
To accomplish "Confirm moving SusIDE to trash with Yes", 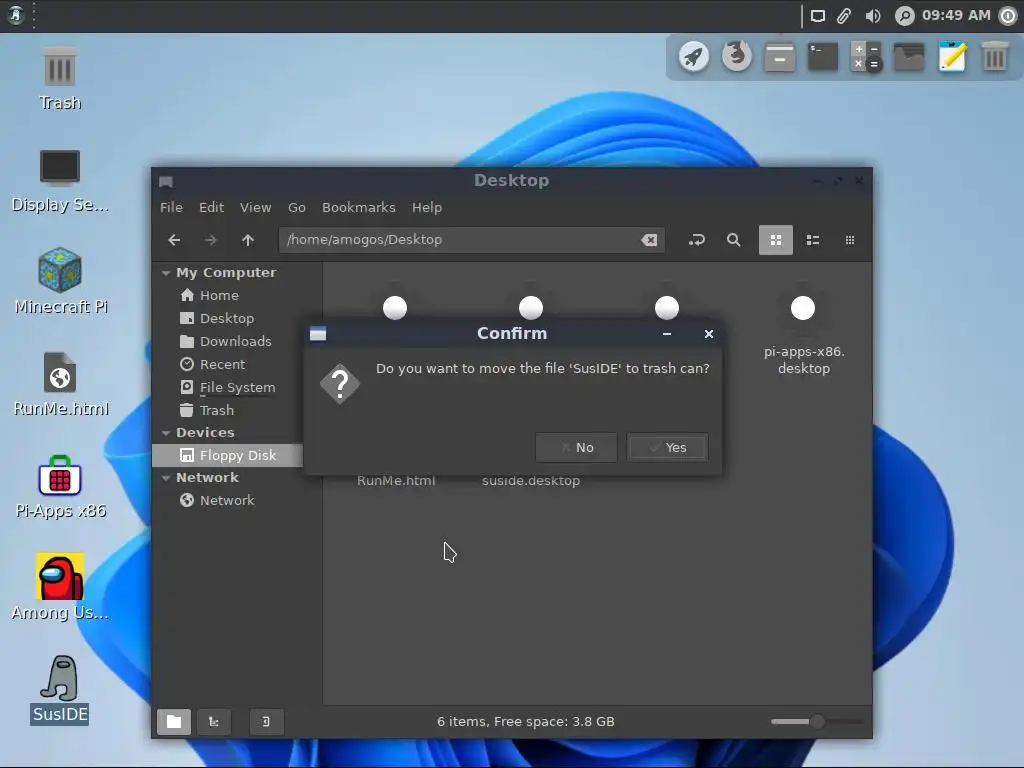I will tap(667, 447).
